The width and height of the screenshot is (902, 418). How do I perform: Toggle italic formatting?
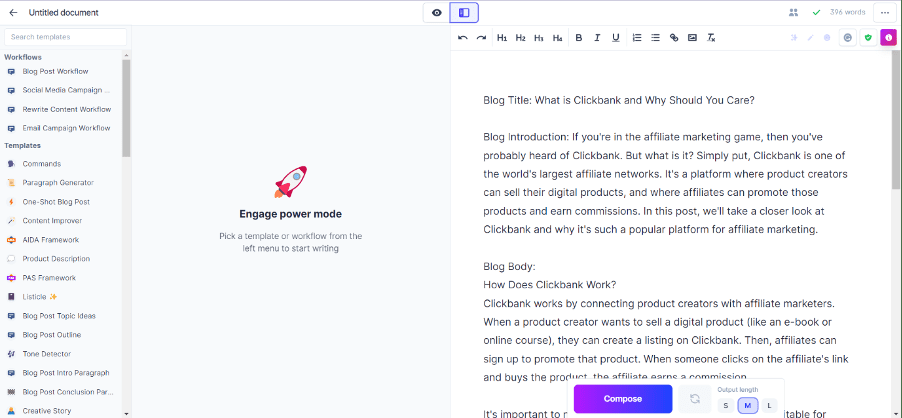click(597, 38)
